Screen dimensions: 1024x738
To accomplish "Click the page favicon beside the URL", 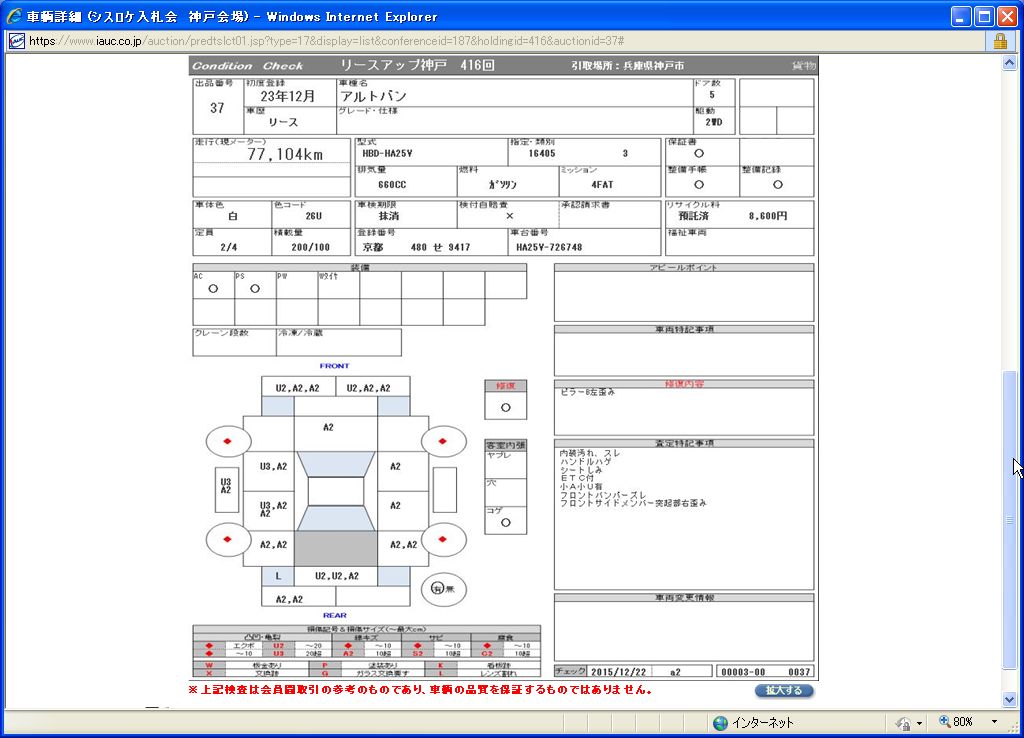I will click(x=16, y=41).
